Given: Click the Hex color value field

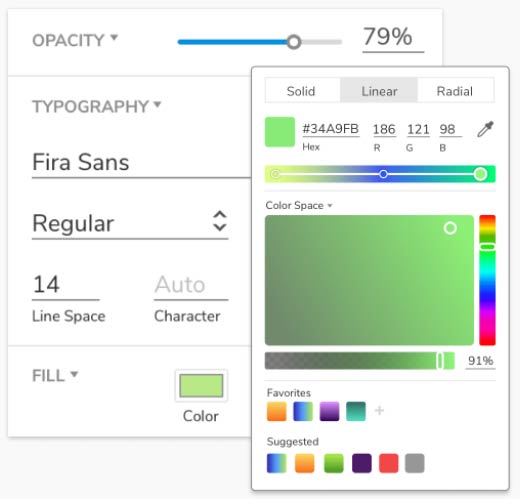Looking at the screenshot, I should [330, 129].
